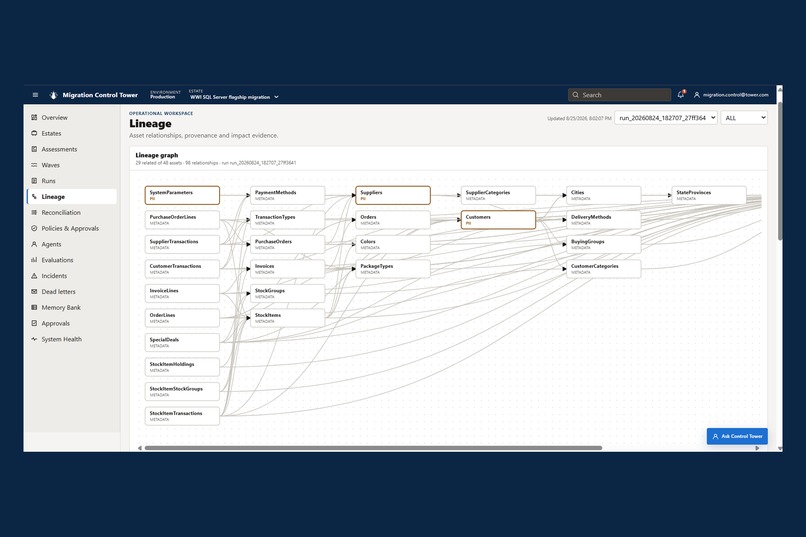
Task: Open the run_20260824 run selector dropdown
Action: coord(666,118)
